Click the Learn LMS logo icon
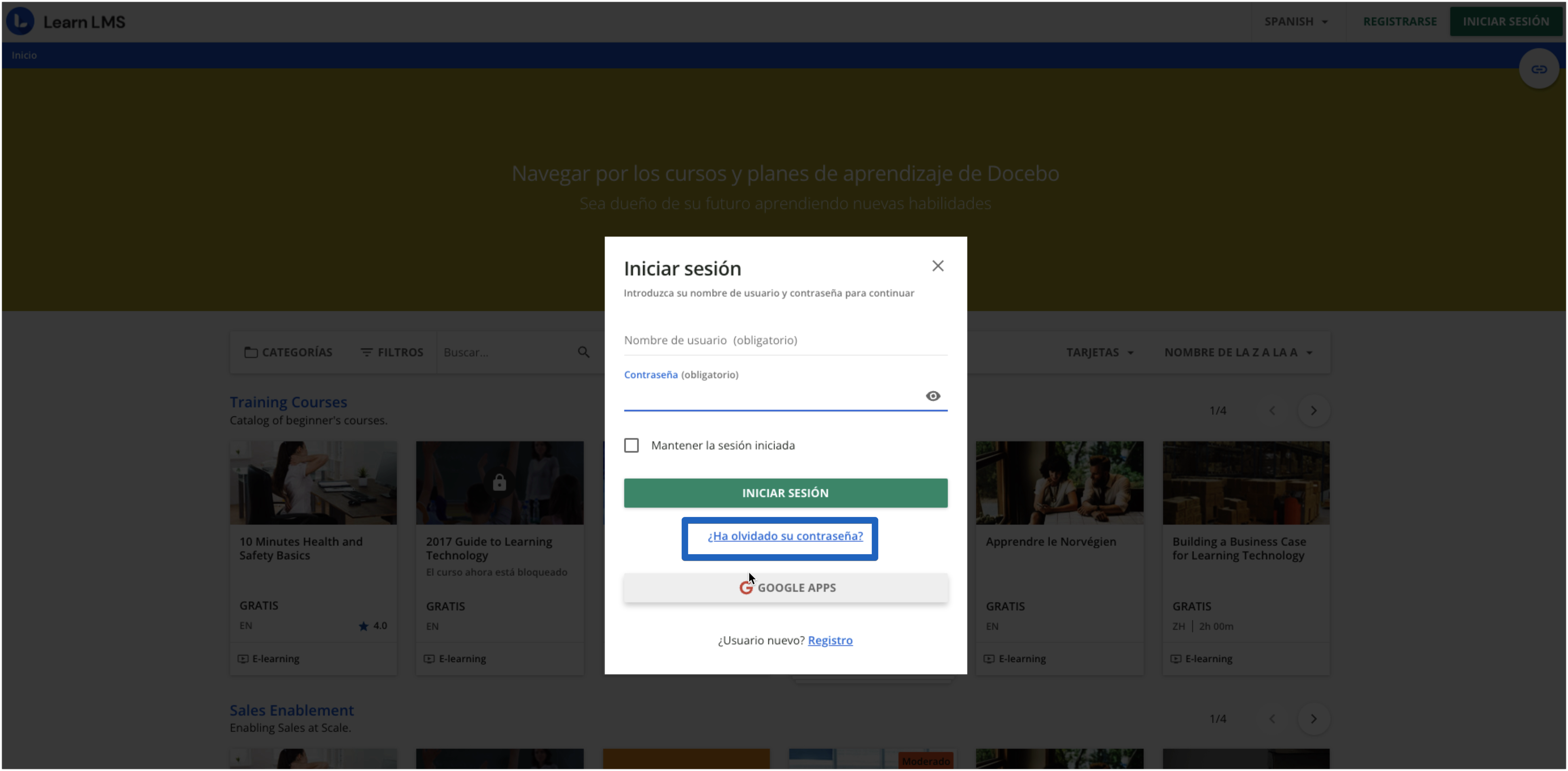Screen dimensions: 1568x771 coord(20,21)
